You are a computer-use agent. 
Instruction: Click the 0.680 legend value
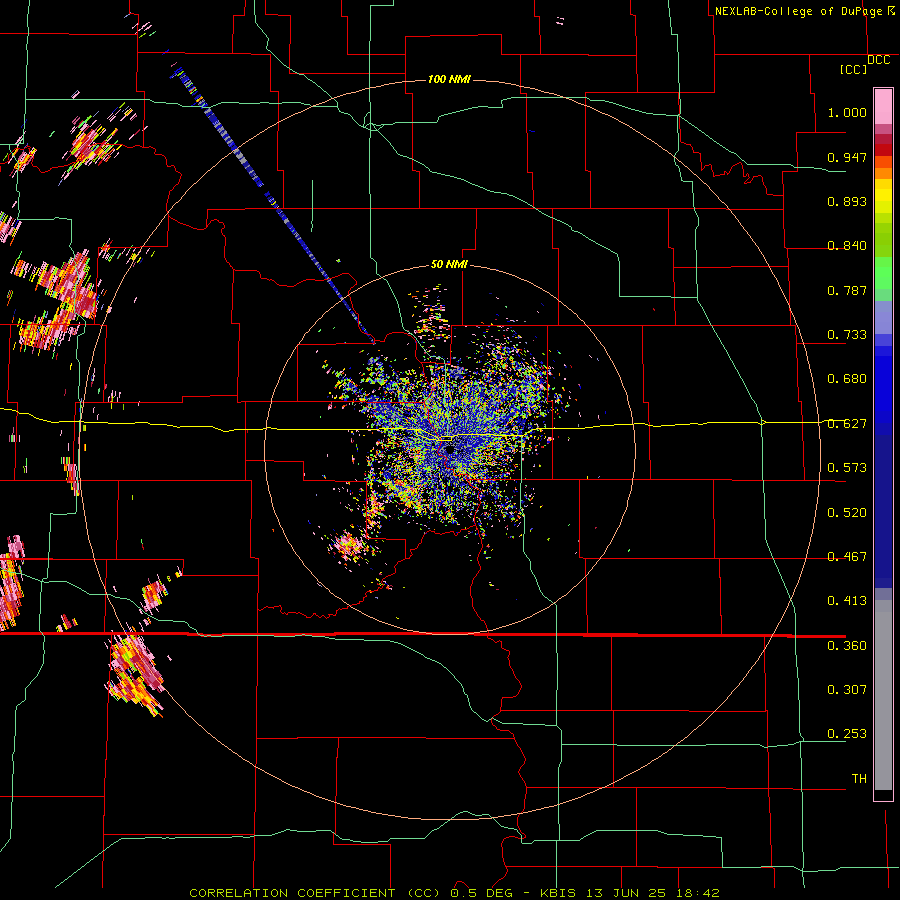tap(847, 379)
